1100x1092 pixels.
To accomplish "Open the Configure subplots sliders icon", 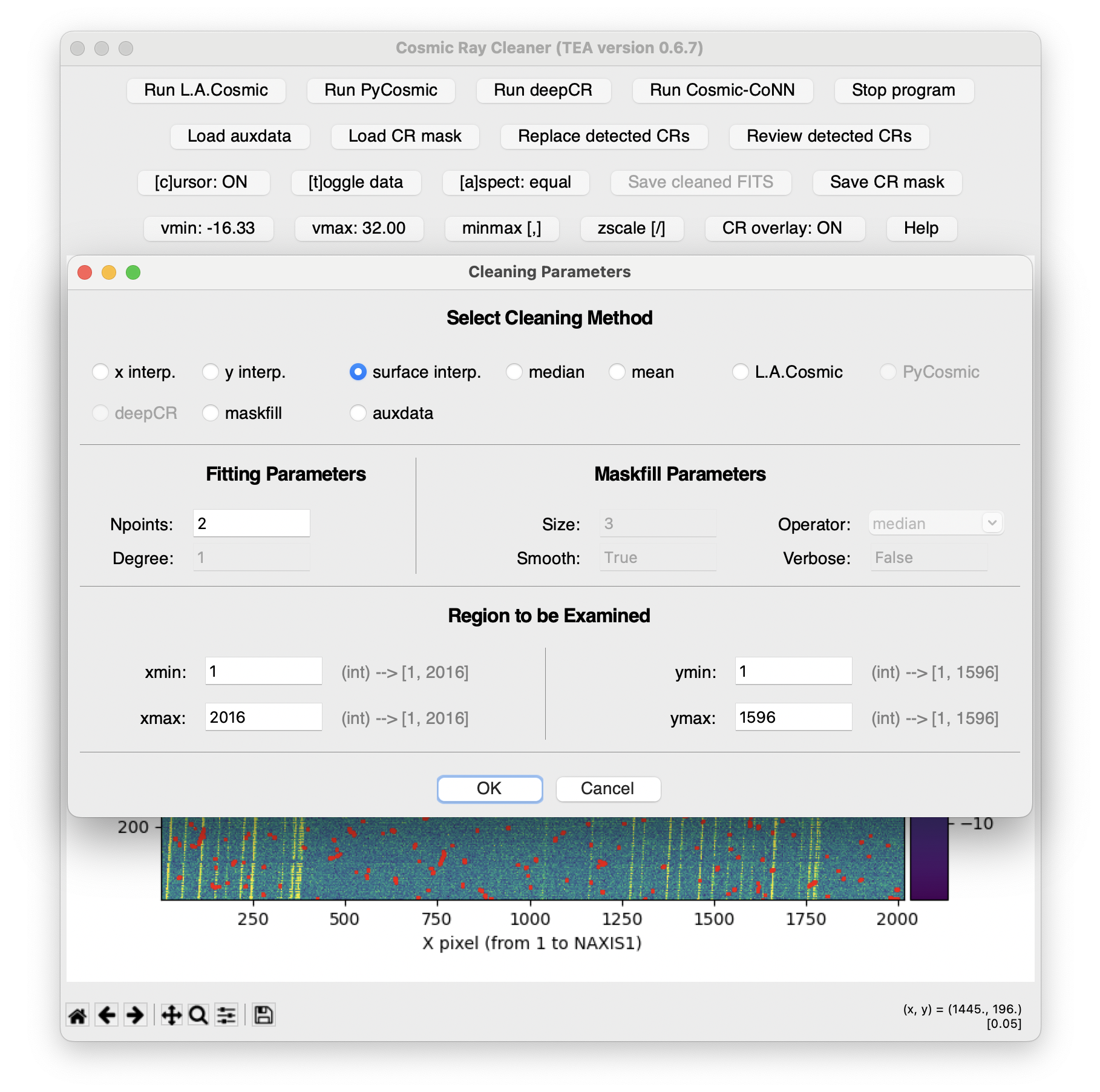I will 227,1015.
